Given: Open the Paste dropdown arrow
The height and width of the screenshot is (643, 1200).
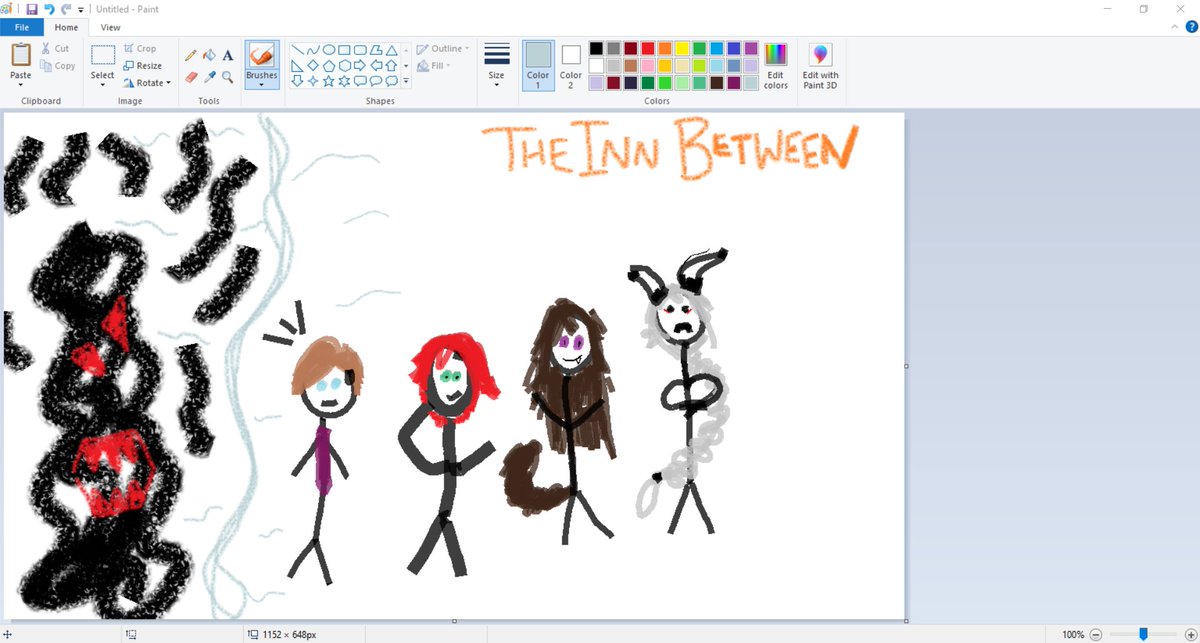Looking at the screenshot, I should coord(20,84).
